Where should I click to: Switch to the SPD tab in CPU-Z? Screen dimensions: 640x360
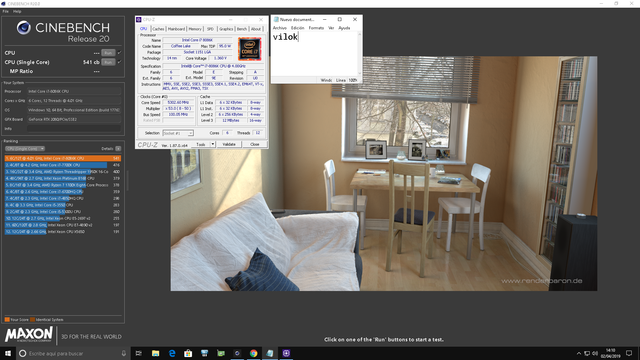coord(210,29)
